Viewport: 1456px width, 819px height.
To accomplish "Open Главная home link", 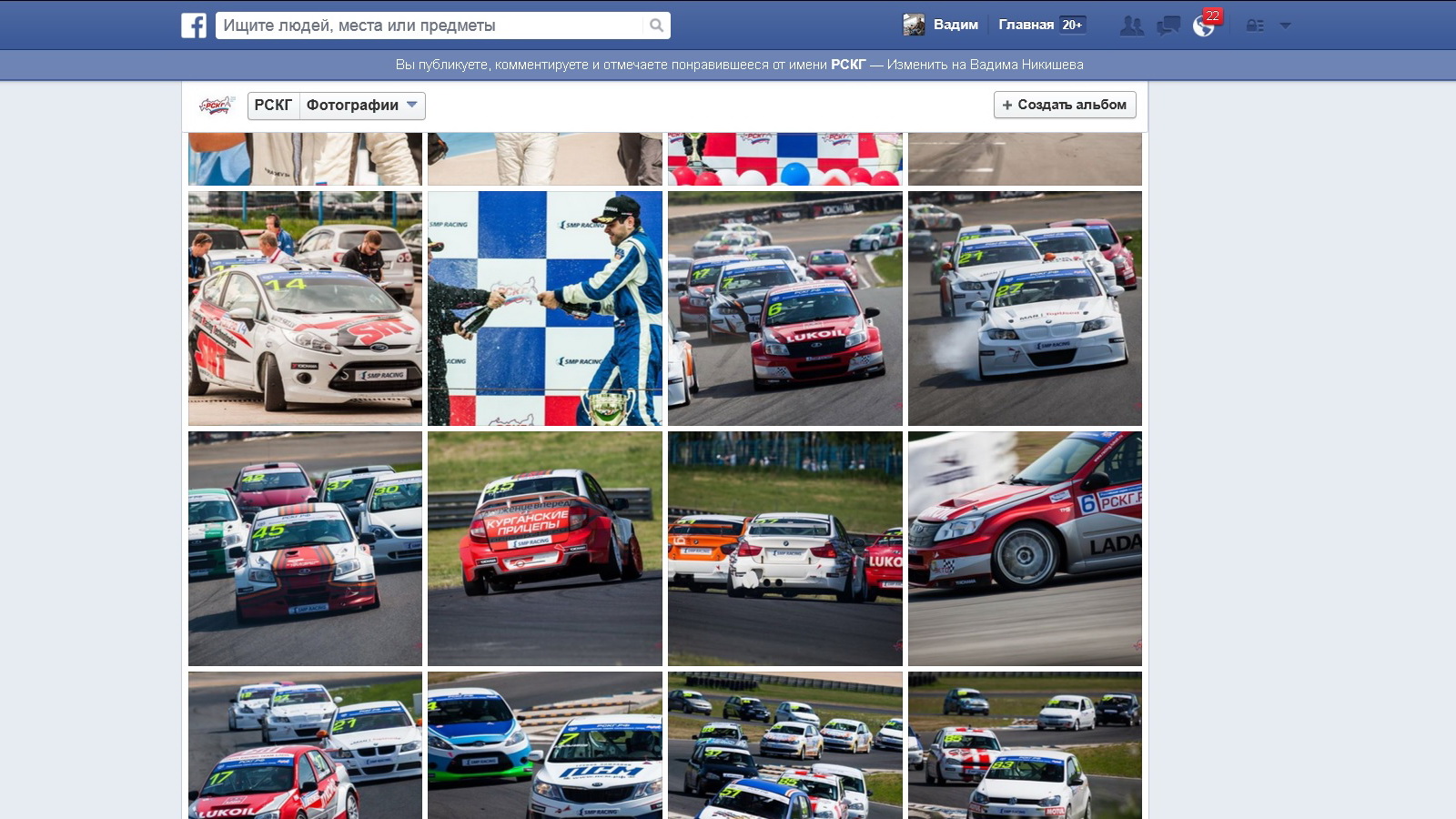I will [x=1026, y=25].
